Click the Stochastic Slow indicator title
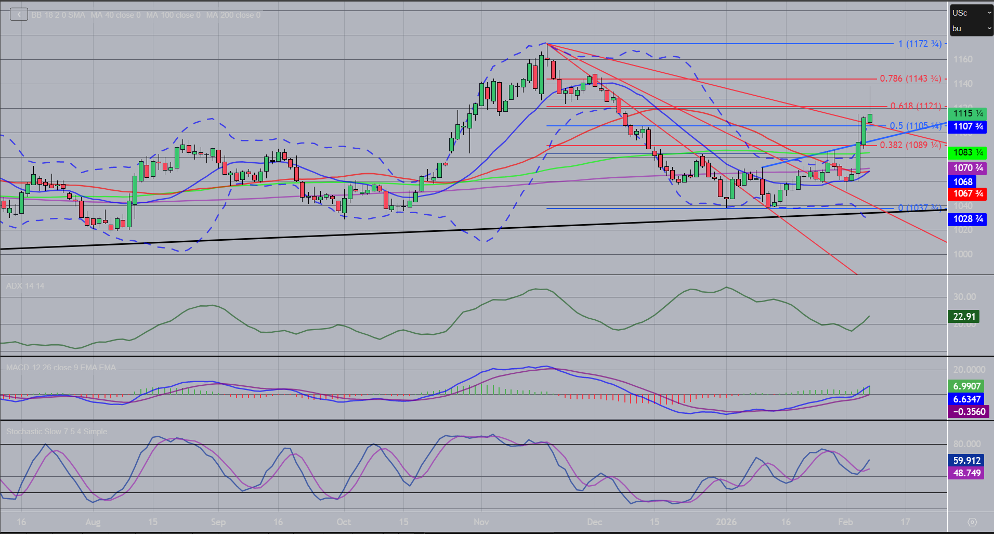 tap(56, 431)
